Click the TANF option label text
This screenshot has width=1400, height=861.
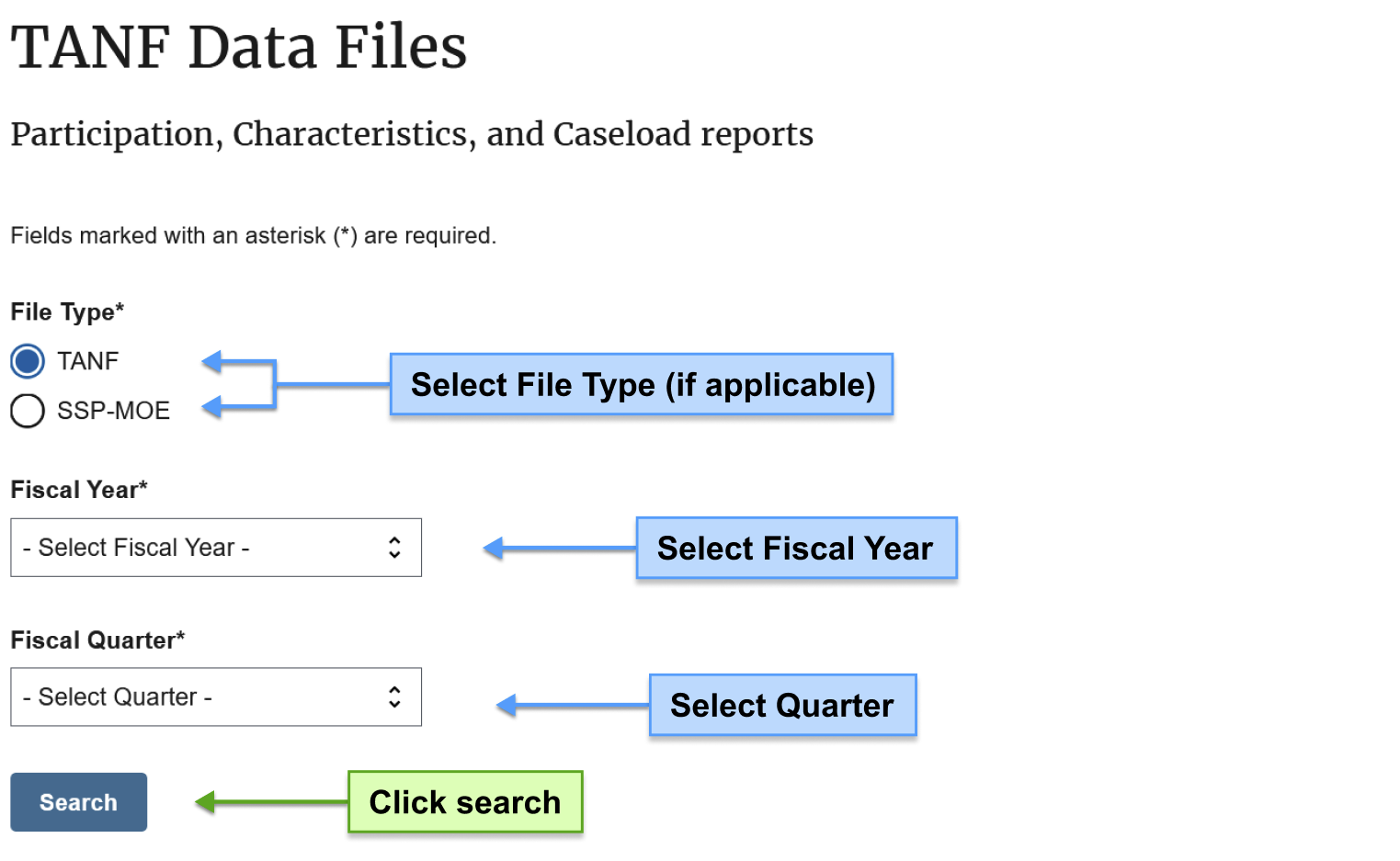click(x=88, y=361)
